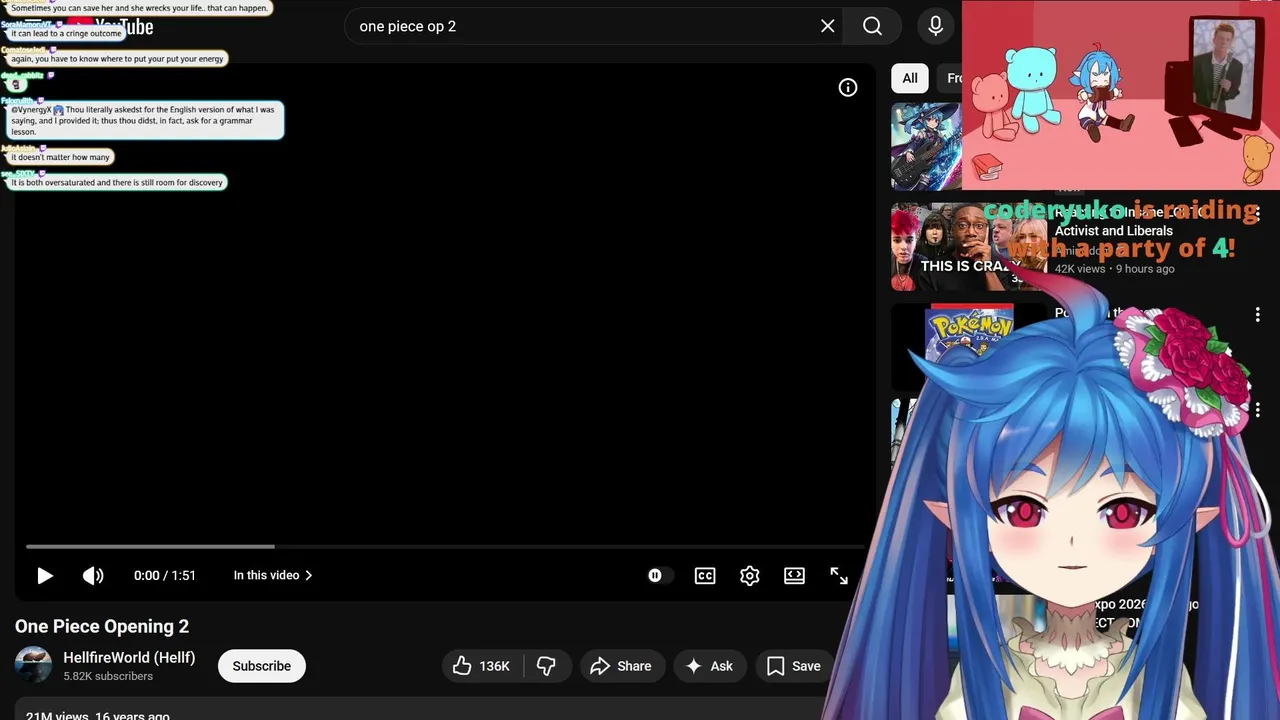This screenshot has height=720, width=1280.
Task: Open the anime witch guitar video thumbnail
Action: pos(926,147)
